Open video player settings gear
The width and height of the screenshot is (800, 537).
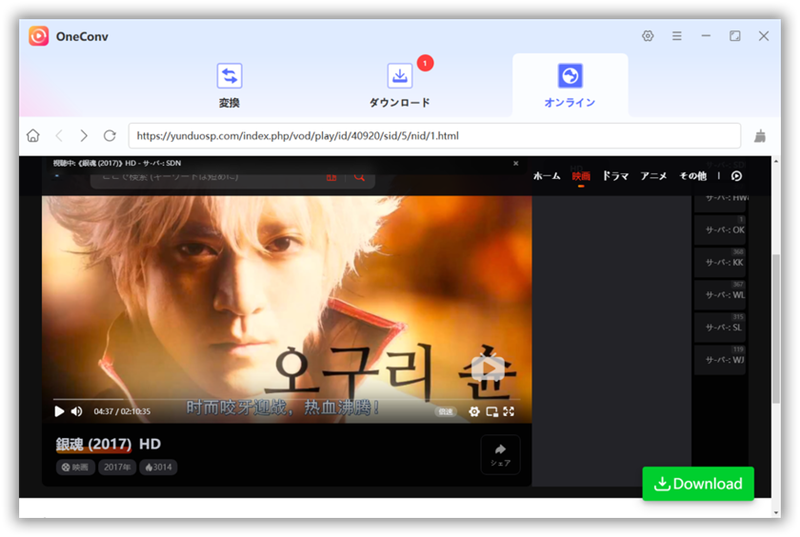474,412
